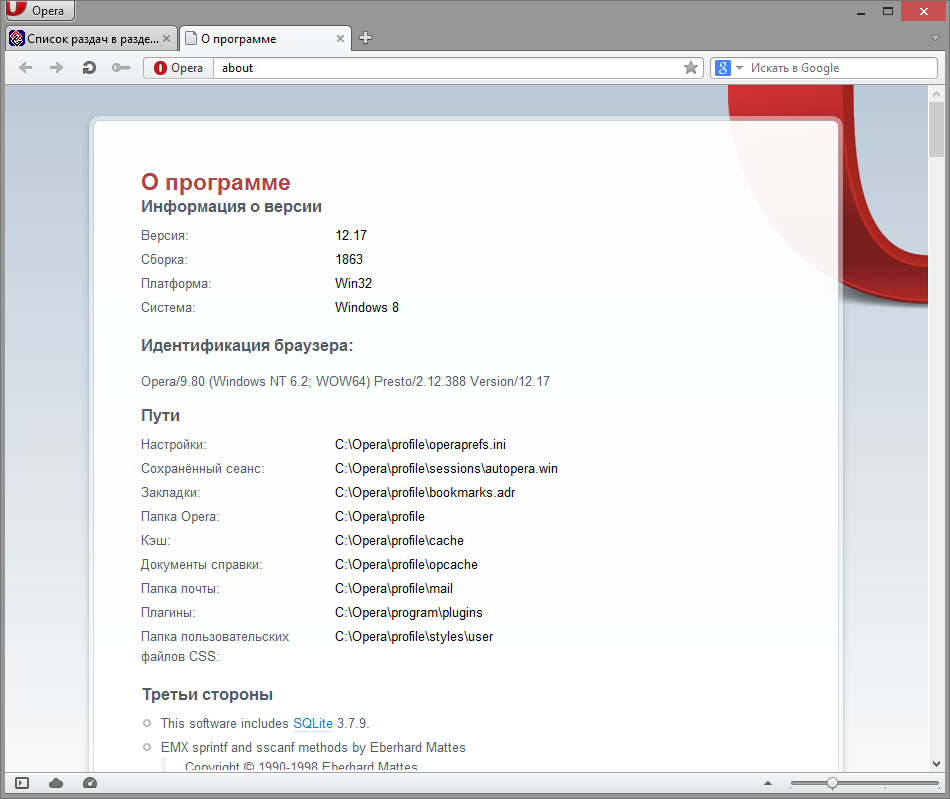Click path C:\Opera\profile\styles\user
Viewport: 950px width, 799px height.
[414, 637]
